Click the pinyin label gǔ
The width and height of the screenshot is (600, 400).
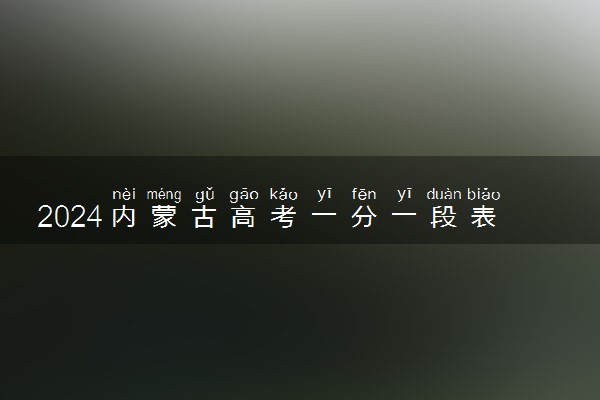pyautogui.click(x=204, y=195)
